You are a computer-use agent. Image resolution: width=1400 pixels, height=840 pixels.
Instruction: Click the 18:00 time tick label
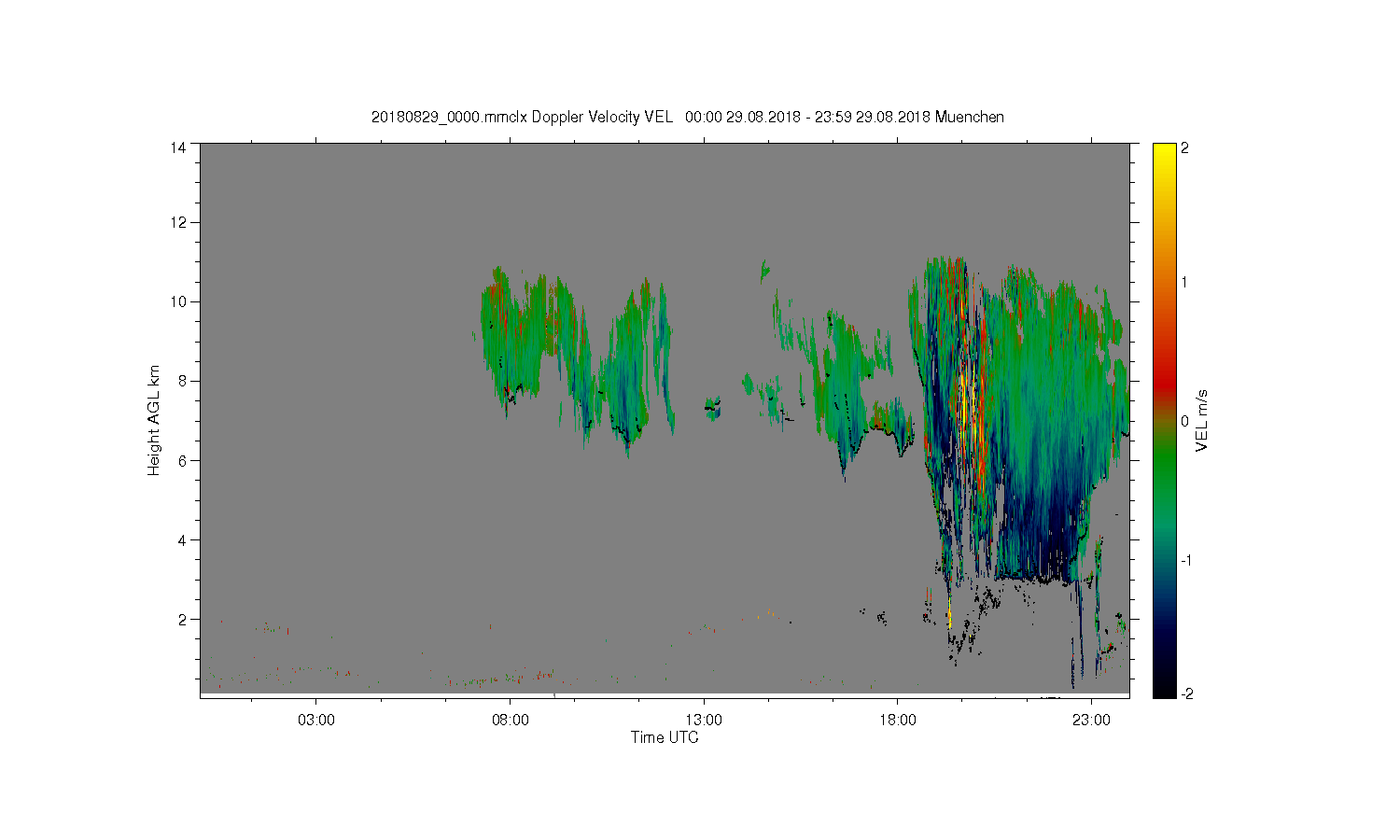click(x=898, y=720)
